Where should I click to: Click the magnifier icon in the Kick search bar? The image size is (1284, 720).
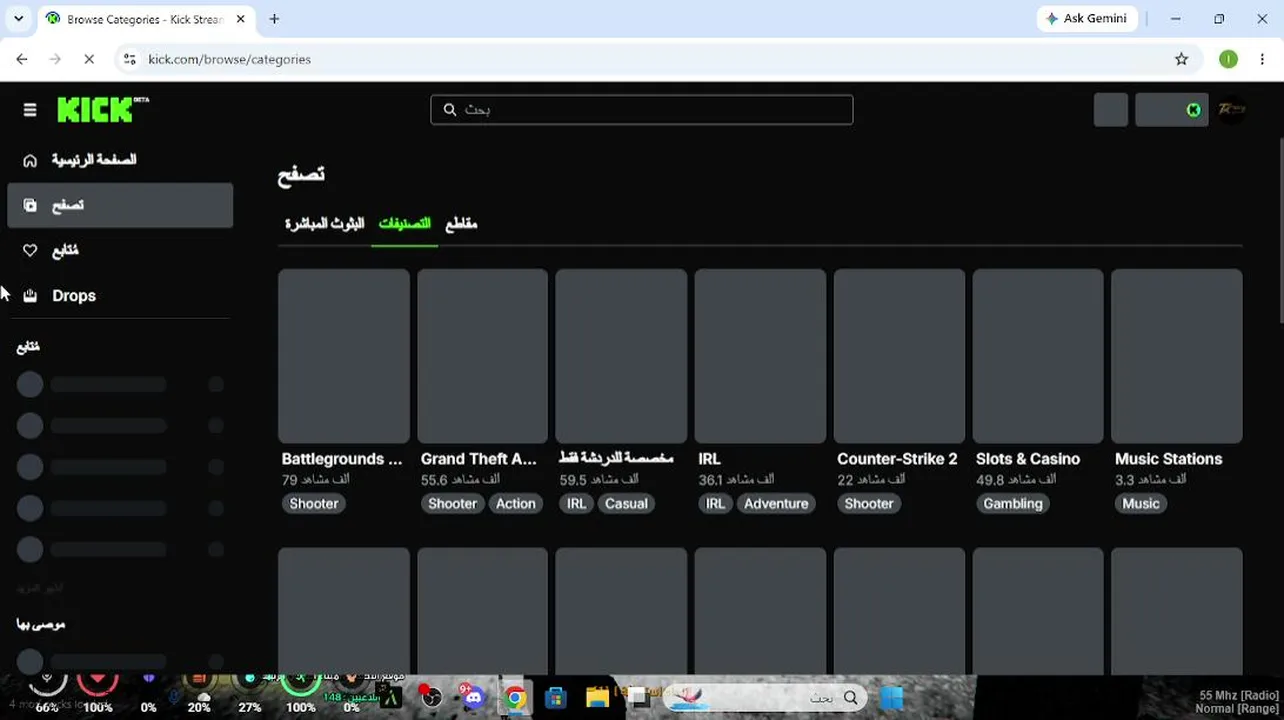450,110
